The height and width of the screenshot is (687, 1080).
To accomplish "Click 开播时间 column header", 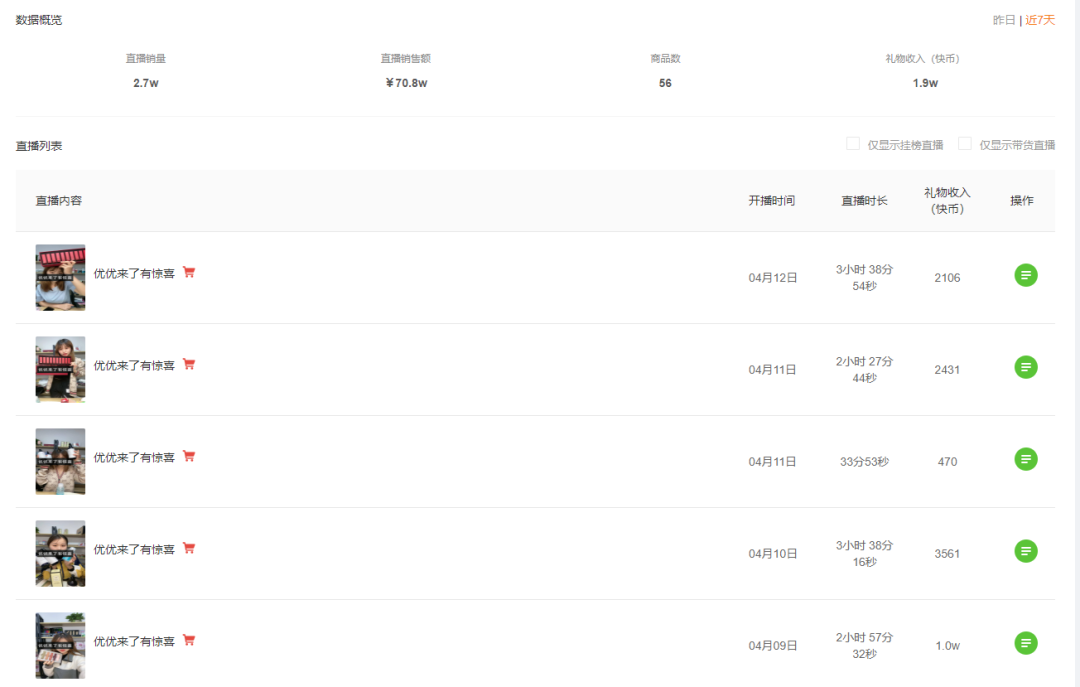I will point(771,201).
